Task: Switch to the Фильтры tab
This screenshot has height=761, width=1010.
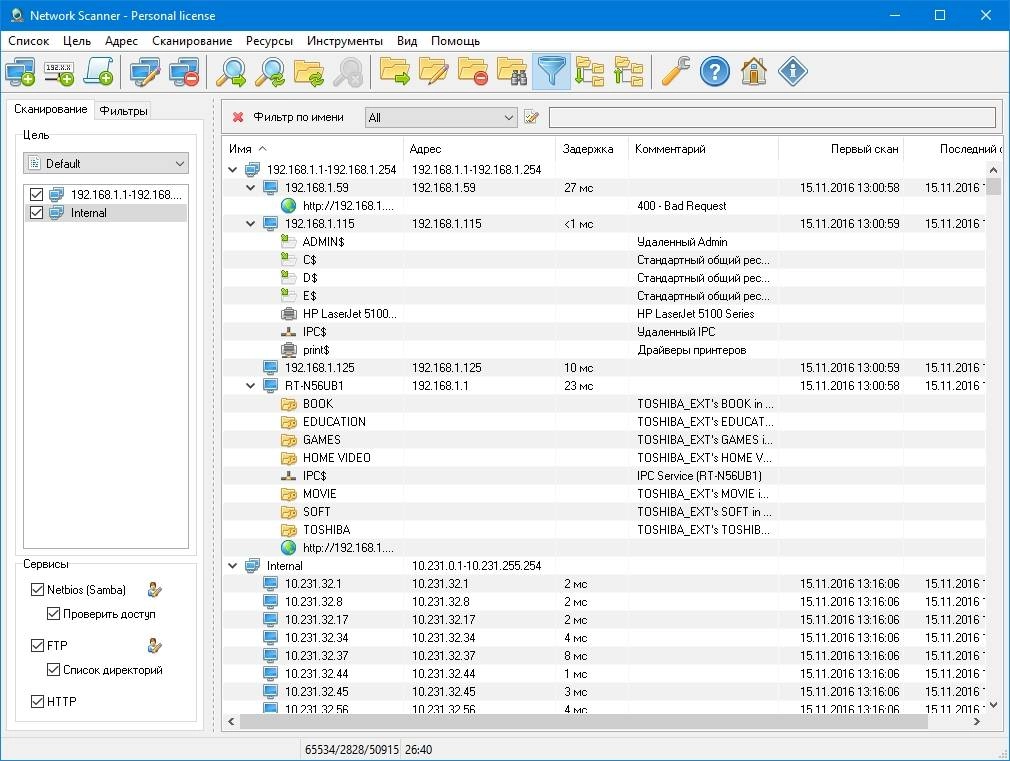Action: click(124, 111)
